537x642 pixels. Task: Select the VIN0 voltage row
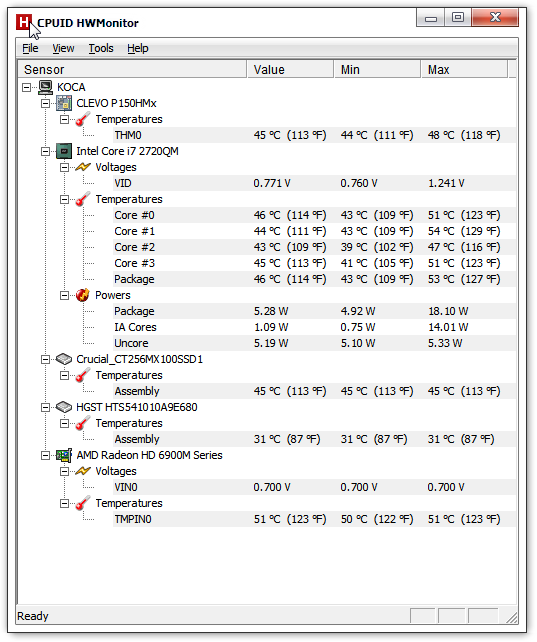[314, 487]
